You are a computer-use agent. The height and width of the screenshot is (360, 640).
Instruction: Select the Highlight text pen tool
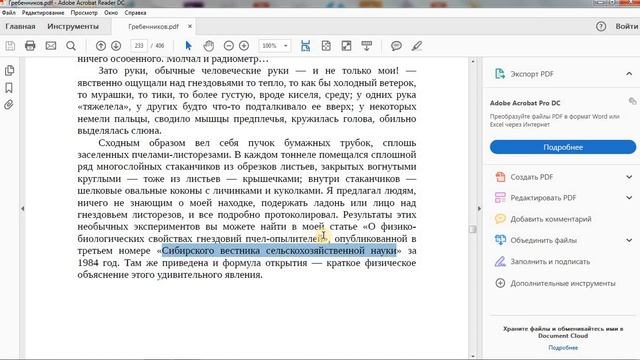(417, 46)
